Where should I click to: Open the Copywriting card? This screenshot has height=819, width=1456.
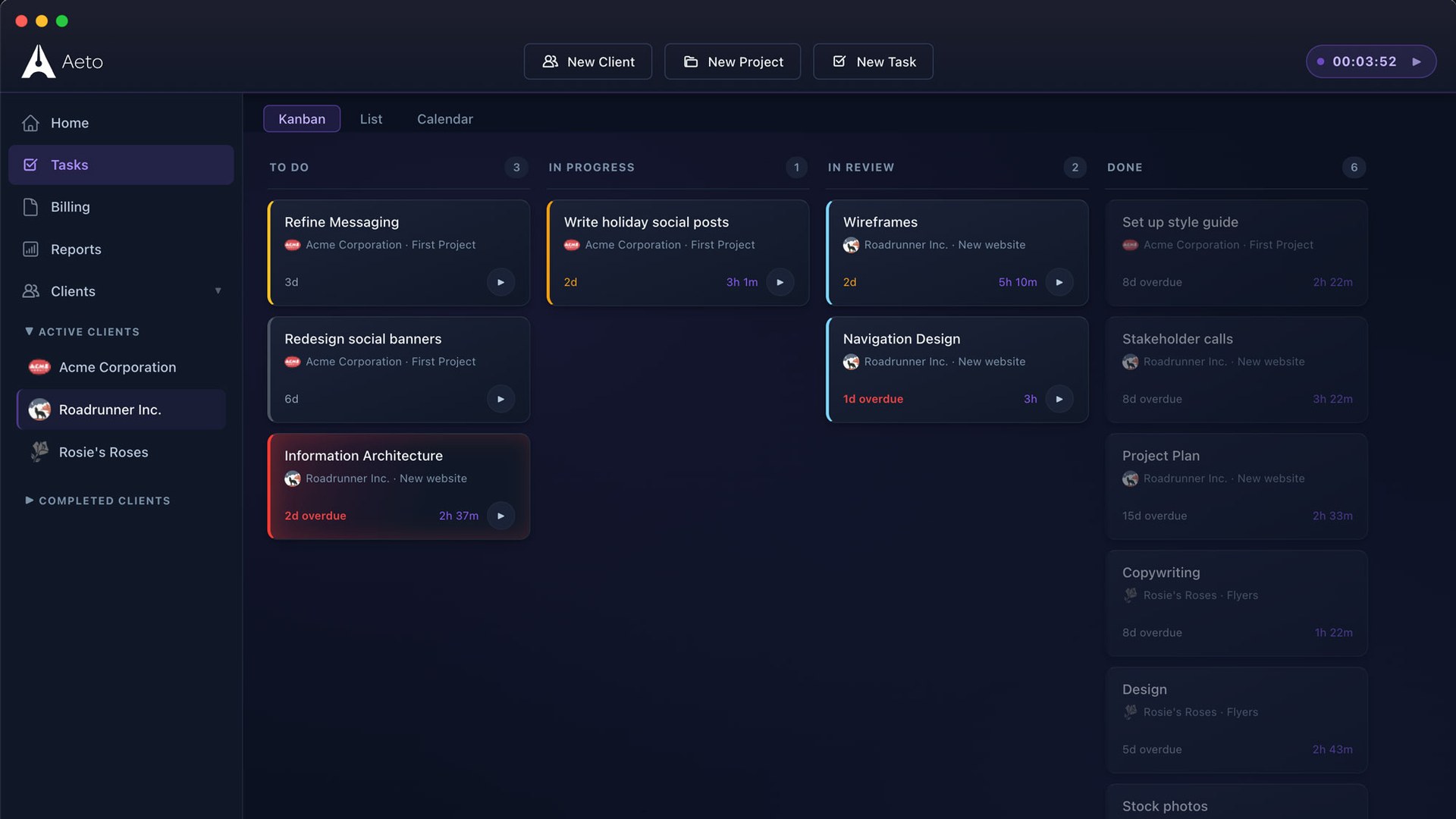pos(1237,603)
